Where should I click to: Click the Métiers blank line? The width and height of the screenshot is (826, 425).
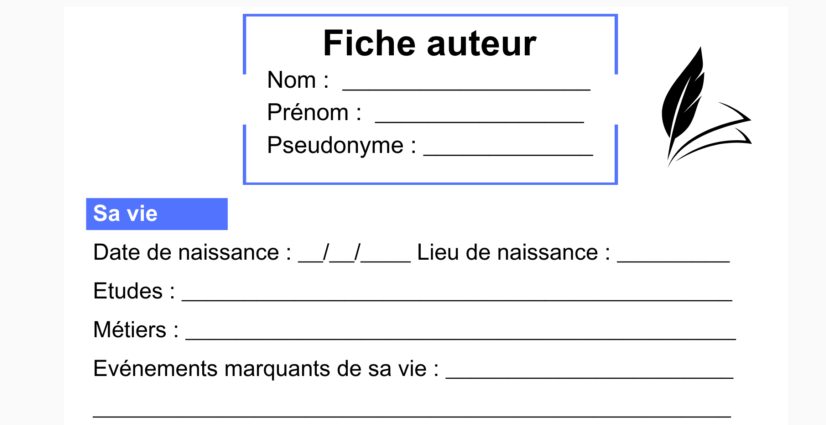pyautogui.click(x=461, y=339)
